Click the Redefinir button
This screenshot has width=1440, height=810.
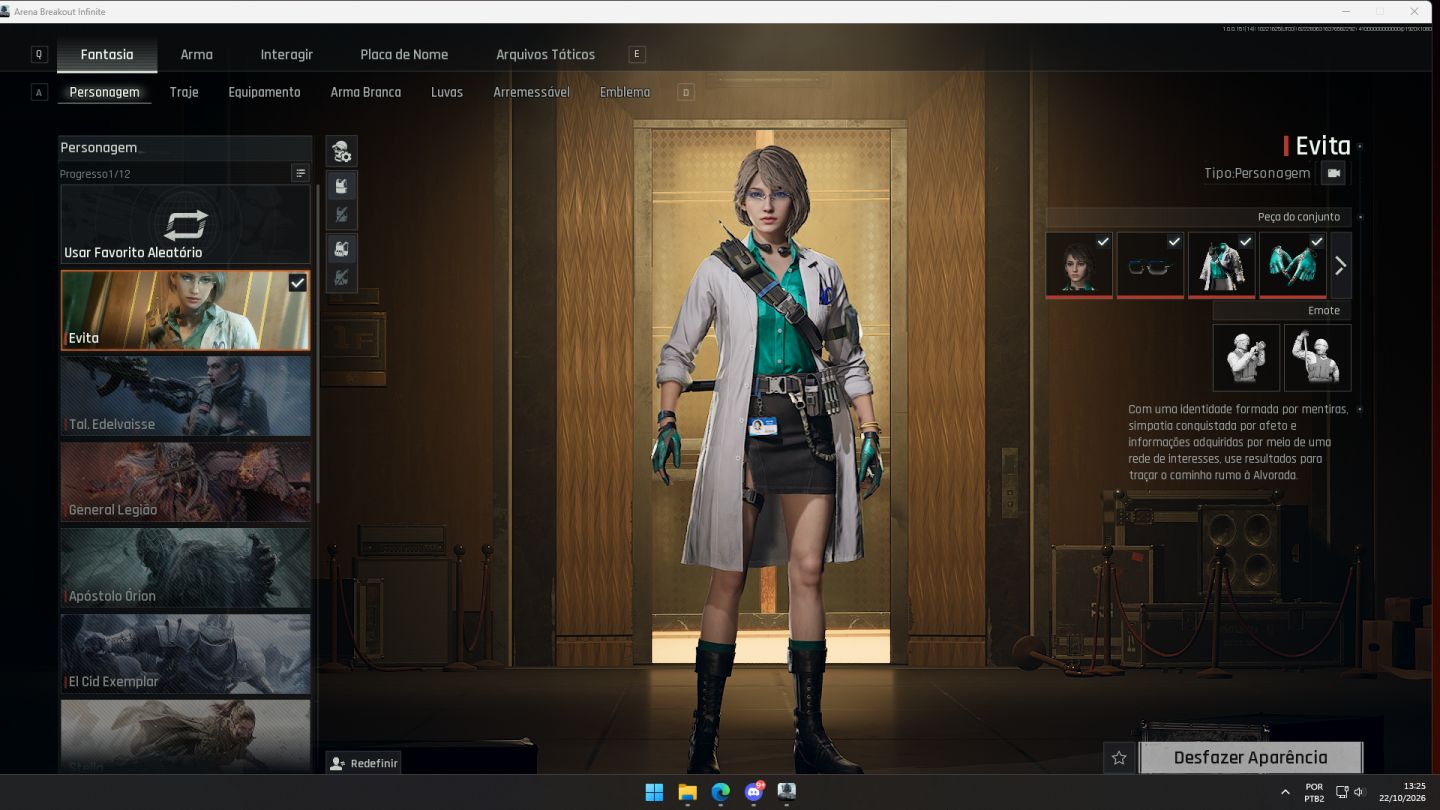[363, 763]
